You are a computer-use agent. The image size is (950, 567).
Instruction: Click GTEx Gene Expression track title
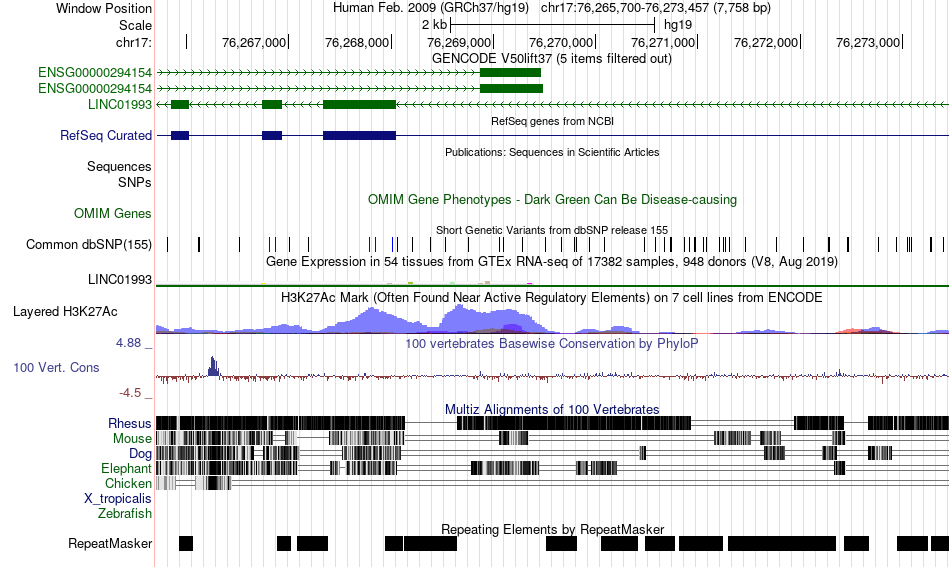(552, 262)
